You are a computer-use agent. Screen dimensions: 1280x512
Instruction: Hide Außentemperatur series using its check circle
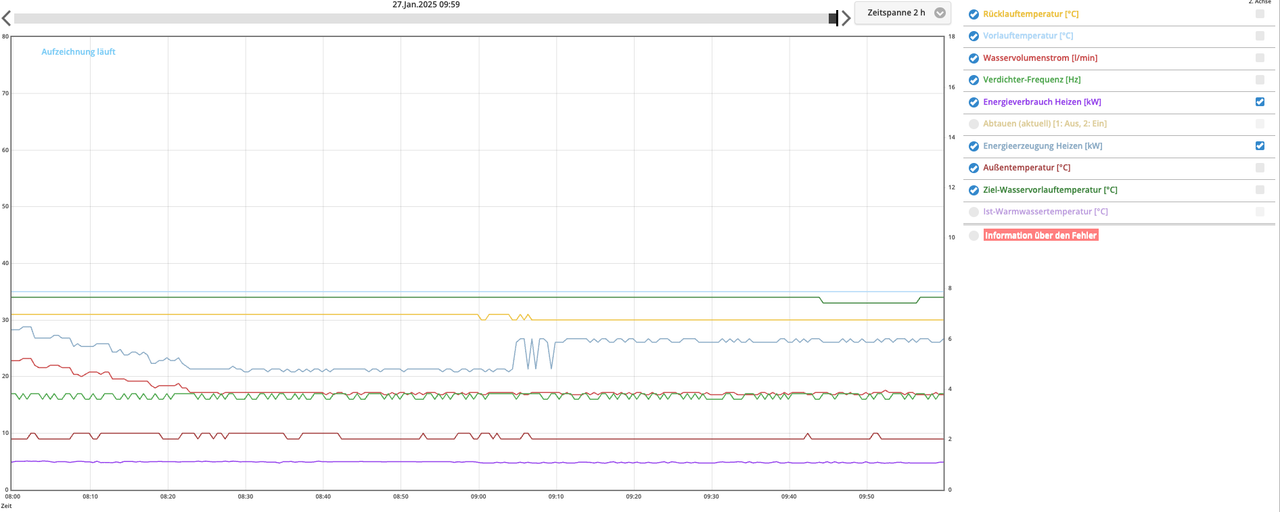[x=974, y=168]
